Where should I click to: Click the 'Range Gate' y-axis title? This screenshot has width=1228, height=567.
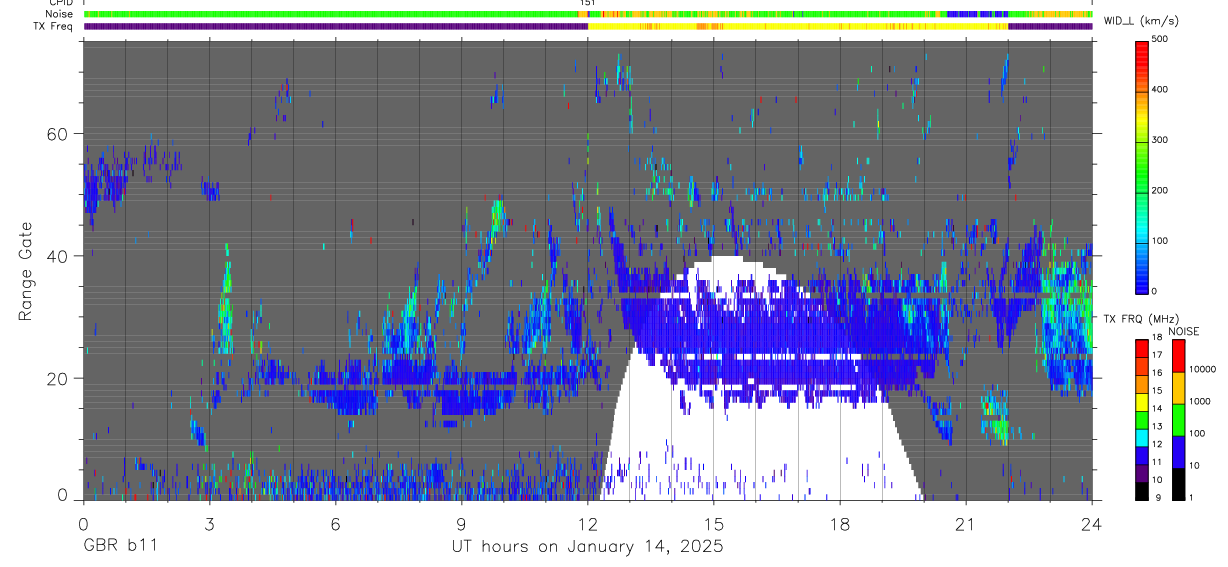[x=25, y=270]
